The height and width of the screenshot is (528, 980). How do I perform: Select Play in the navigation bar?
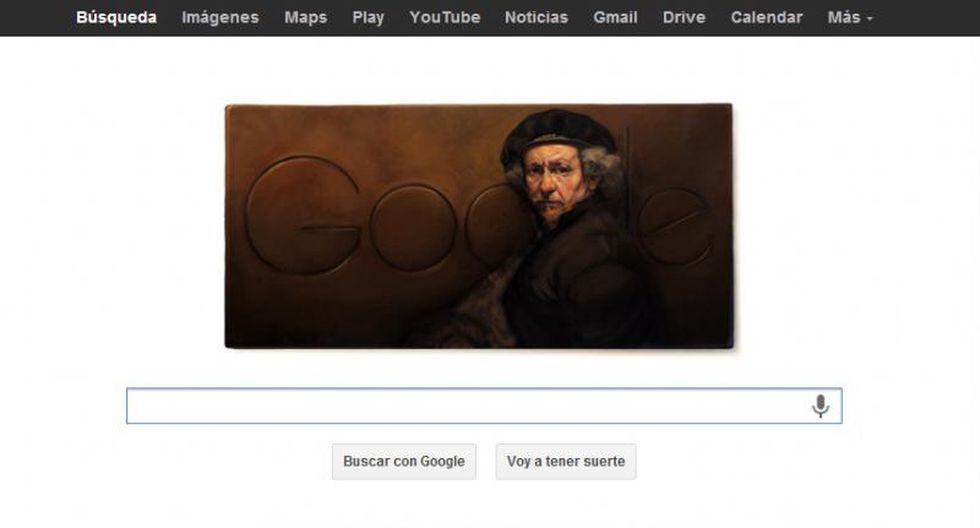[x=368, y=17]
